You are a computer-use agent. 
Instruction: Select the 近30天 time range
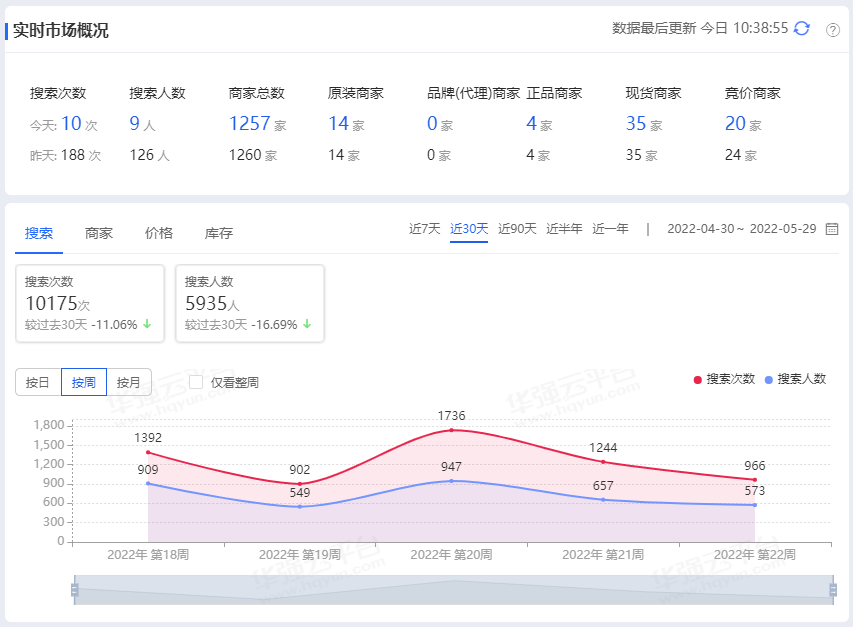[469, 228]
